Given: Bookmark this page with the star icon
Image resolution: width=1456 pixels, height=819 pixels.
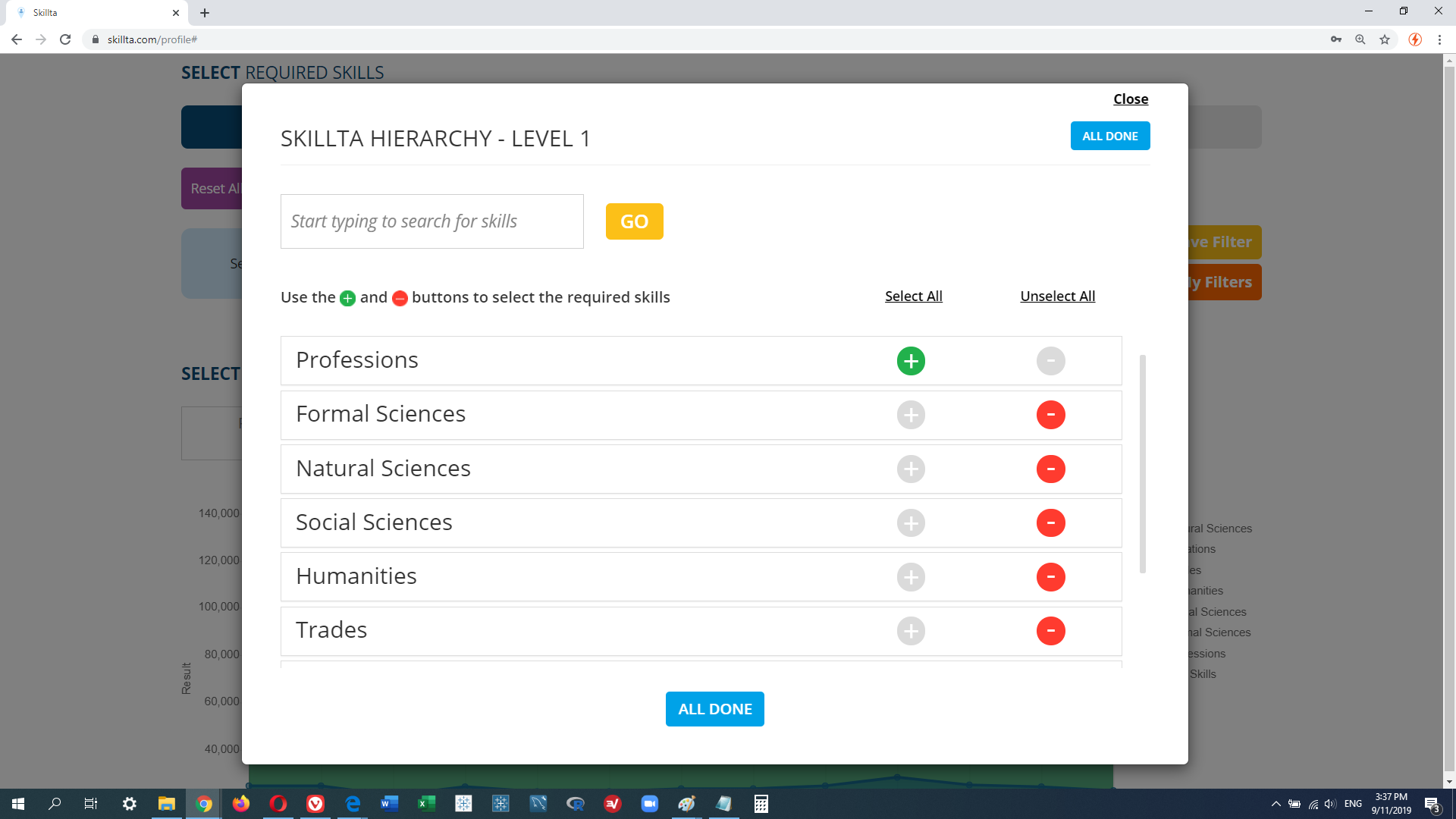Looking at the screenshot, I should pos(1385,39).
